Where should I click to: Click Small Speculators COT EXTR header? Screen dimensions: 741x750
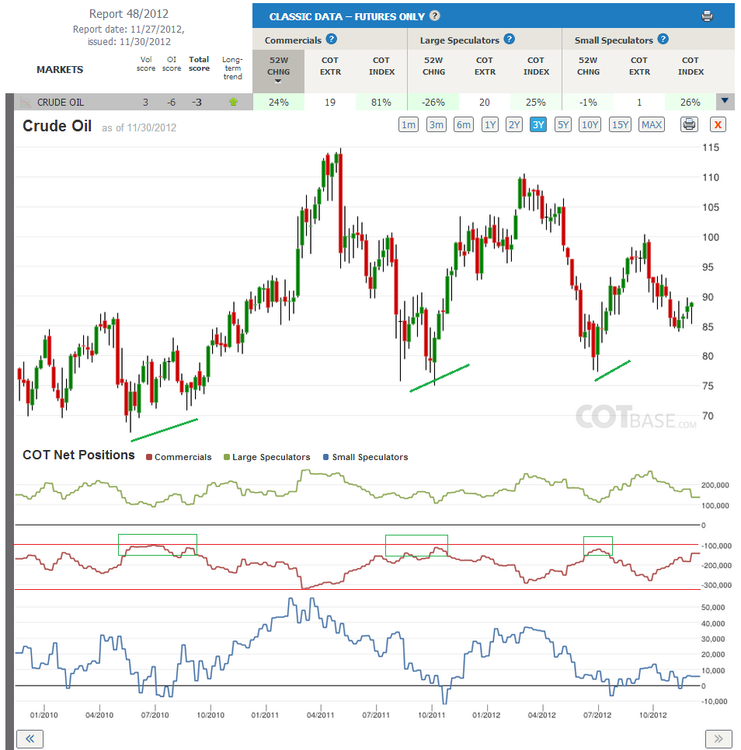(x=639, y=66)
